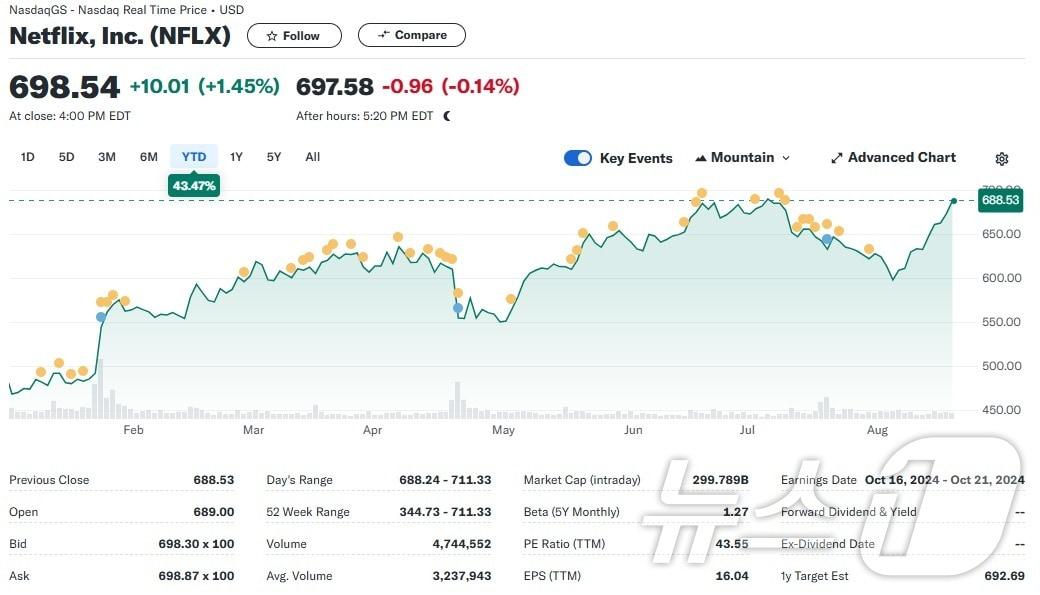1040x595 pixels.
Task: Click the compare arrows icon in Compare button
Action: click(x=383, y=35)
